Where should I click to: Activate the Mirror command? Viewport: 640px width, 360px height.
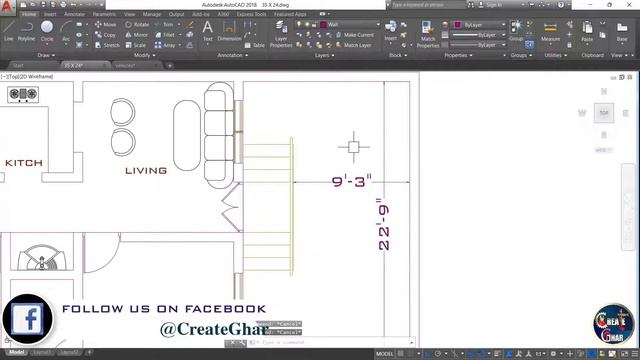coord(136,35)
